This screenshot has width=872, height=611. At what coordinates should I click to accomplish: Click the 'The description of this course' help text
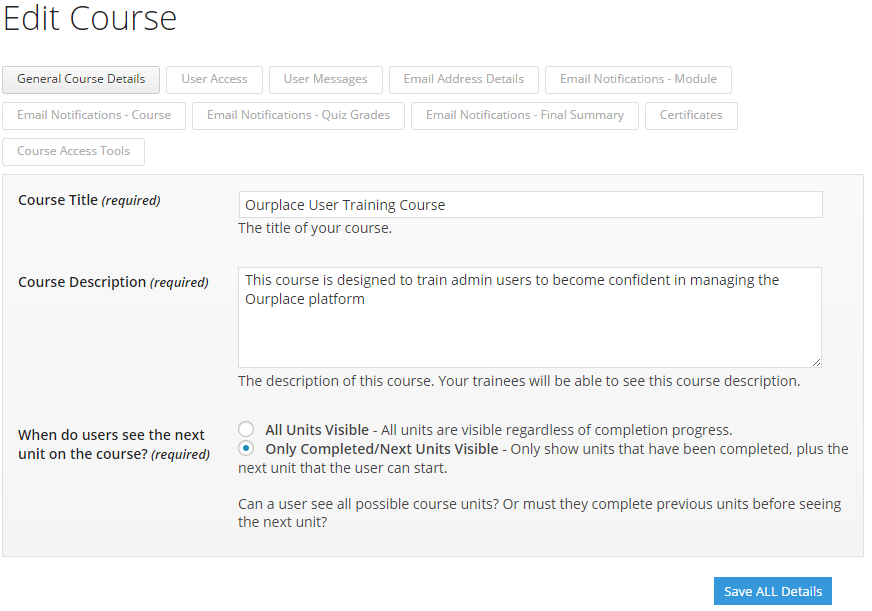point(519,381)
